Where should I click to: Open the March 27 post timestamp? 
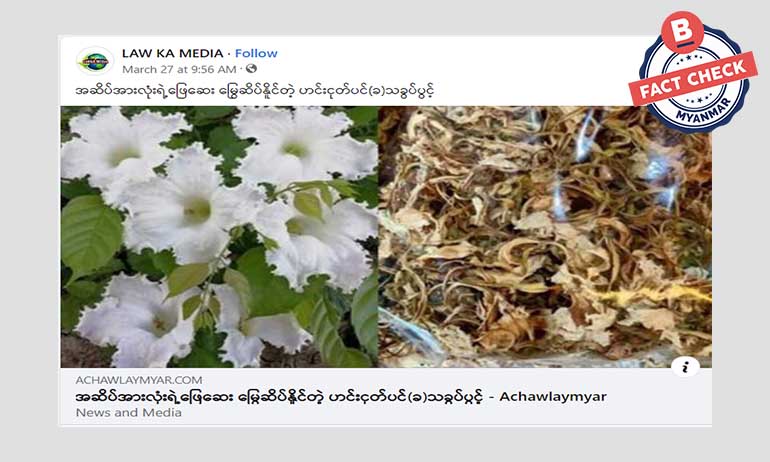pyautogui.click(x=179, y=69)
